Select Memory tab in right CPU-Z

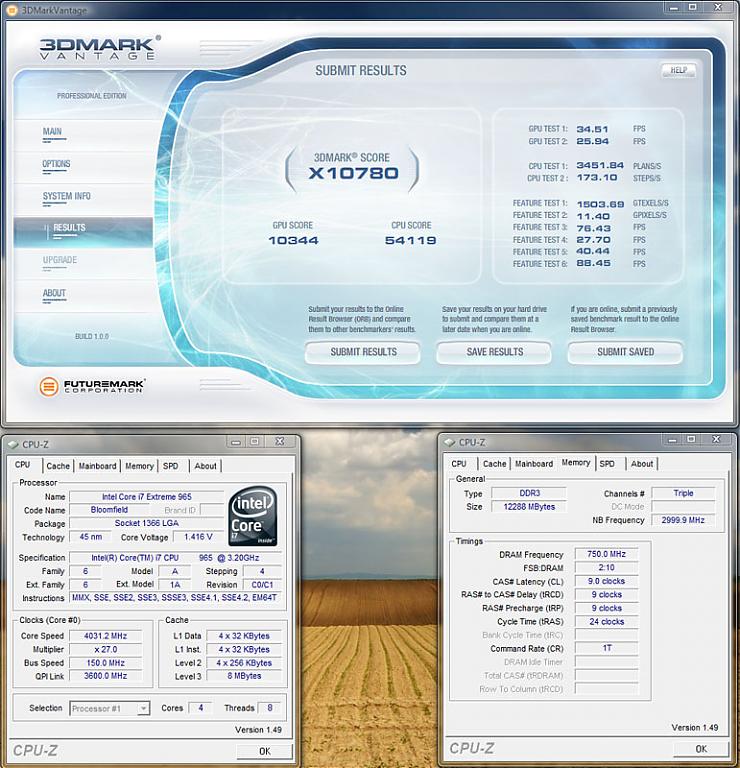point(576,462)
